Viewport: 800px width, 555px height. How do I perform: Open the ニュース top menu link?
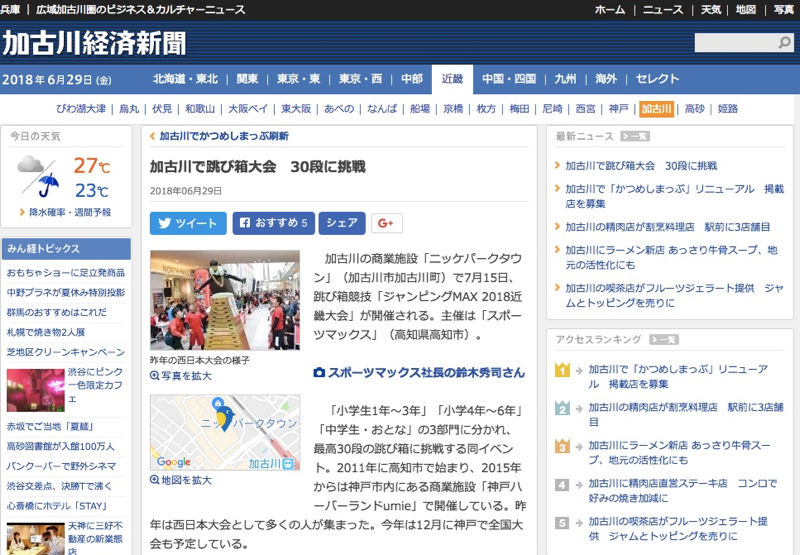click(x=663, y=10)
